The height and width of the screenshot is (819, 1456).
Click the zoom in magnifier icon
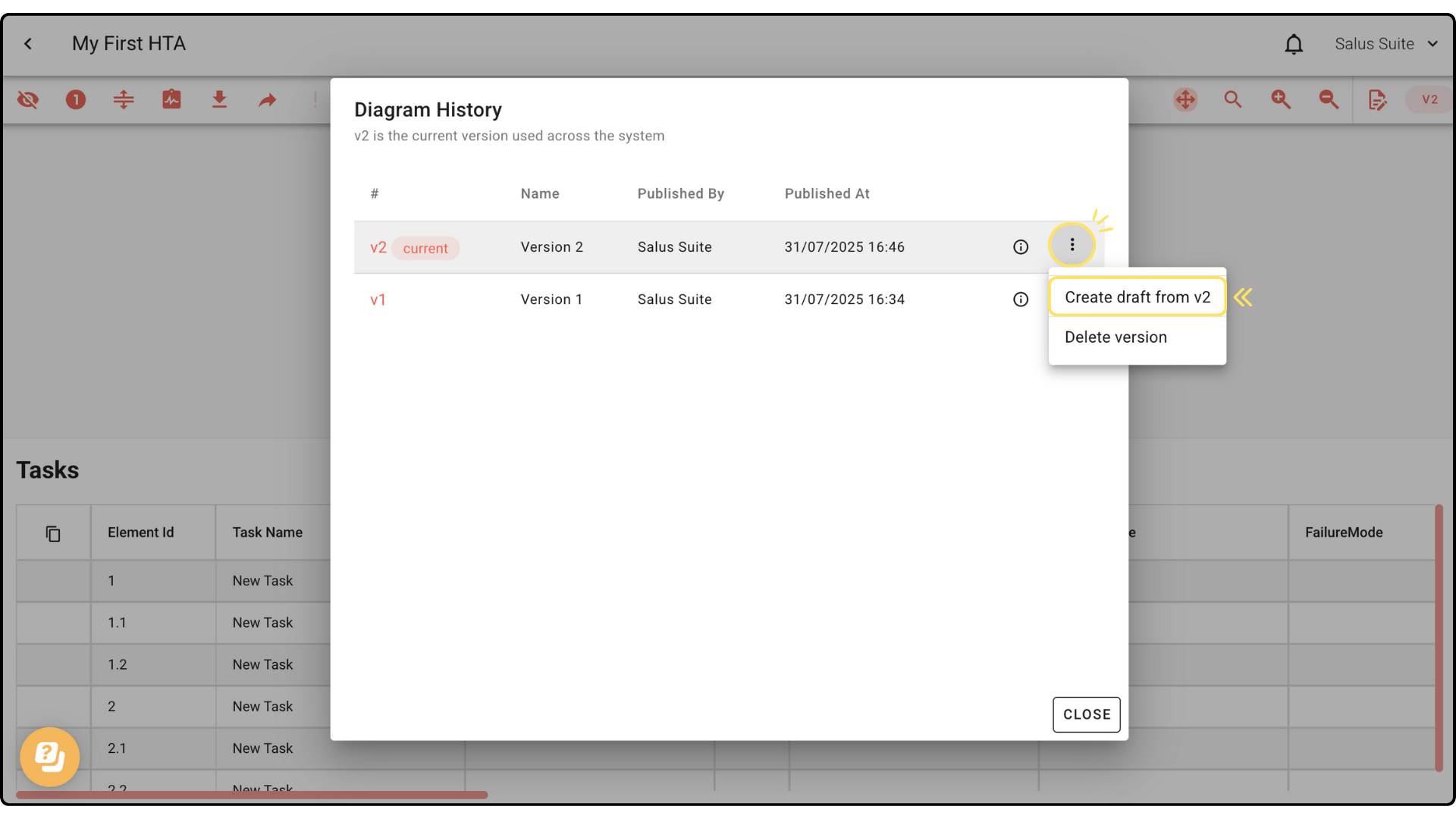click(x=1281, y=99)
